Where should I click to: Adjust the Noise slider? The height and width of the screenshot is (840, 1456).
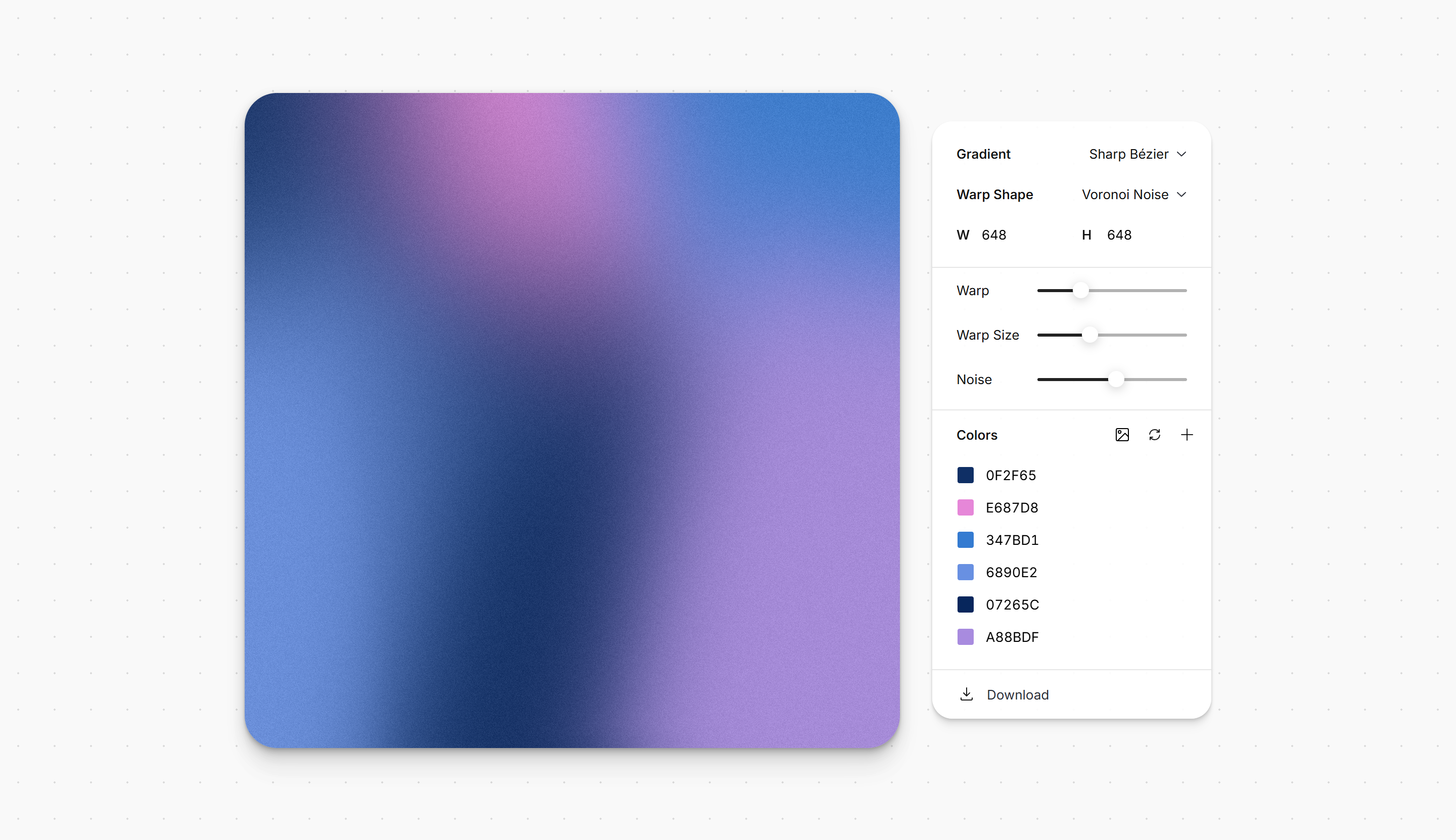coord(1117,379)
